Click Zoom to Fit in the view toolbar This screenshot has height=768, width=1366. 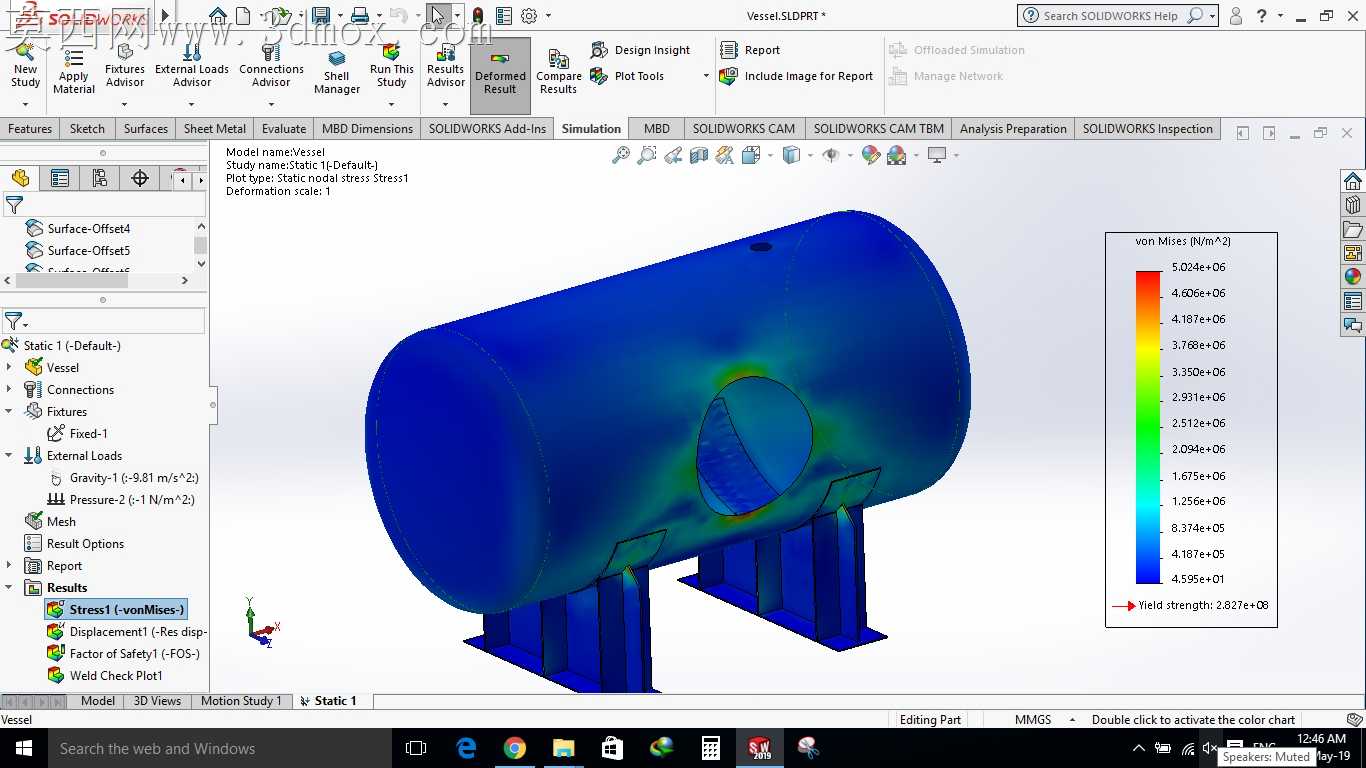(x=621, y=155)
